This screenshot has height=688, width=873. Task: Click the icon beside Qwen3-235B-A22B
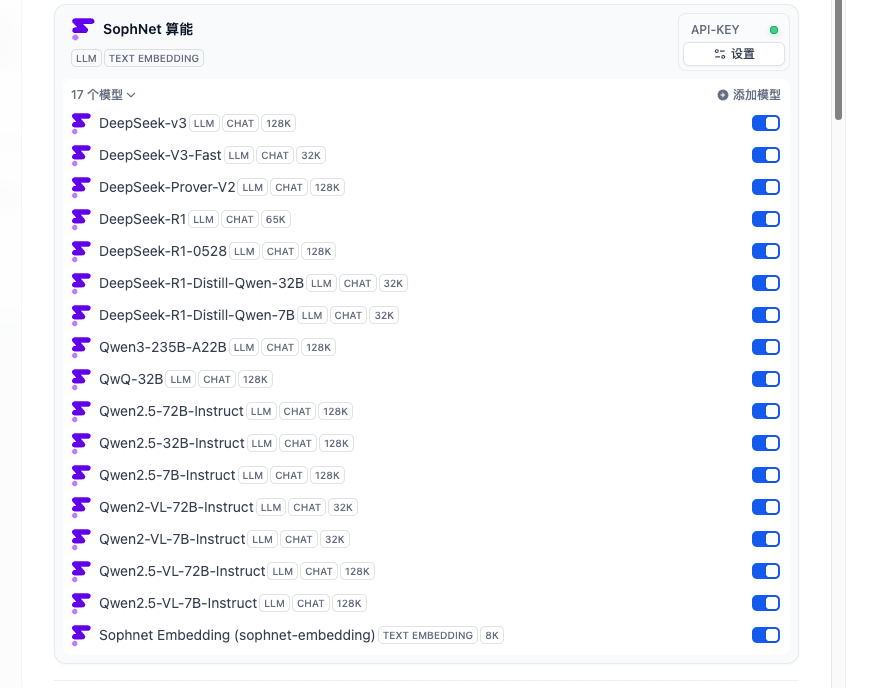(x=81, y=347)
